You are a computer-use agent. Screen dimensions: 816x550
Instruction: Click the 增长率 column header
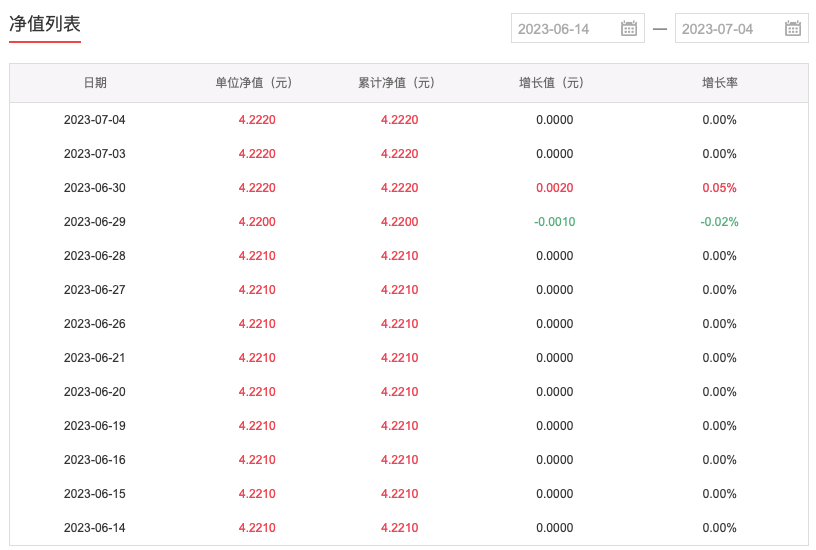tap(719, 83)
